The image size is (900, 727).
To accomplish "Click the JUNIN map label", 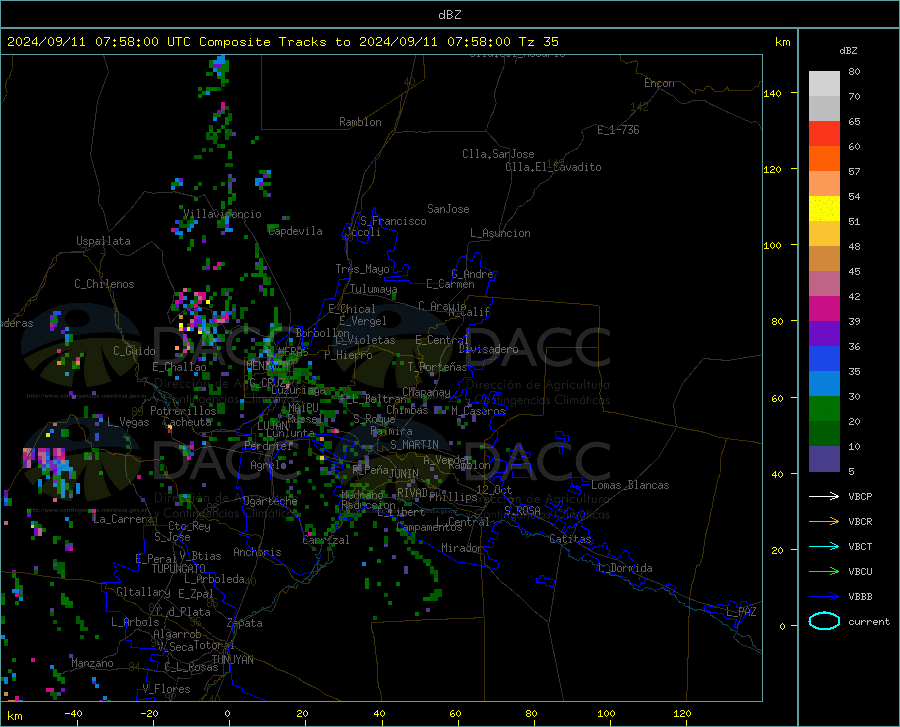I will pyautogui.click(x=404, y=474).
